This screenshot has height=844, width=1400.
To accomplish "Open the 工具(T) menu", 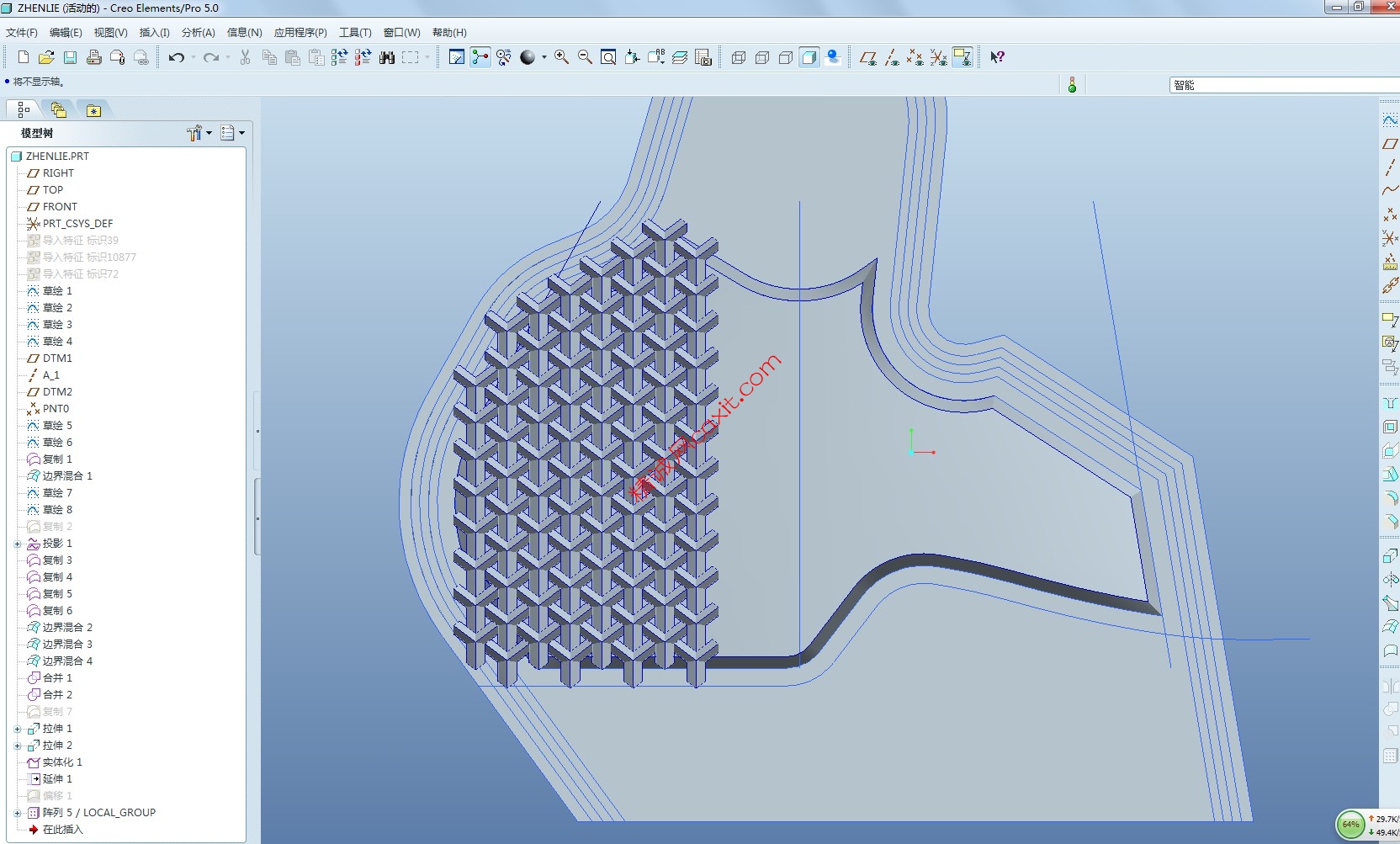I will (x=355, y=33).
